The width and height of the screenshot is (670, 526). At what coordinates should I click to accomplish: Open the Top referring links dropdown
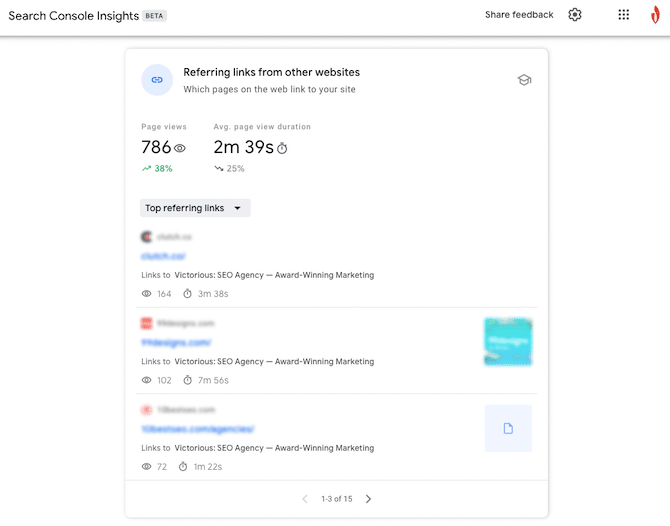point(195,208)
